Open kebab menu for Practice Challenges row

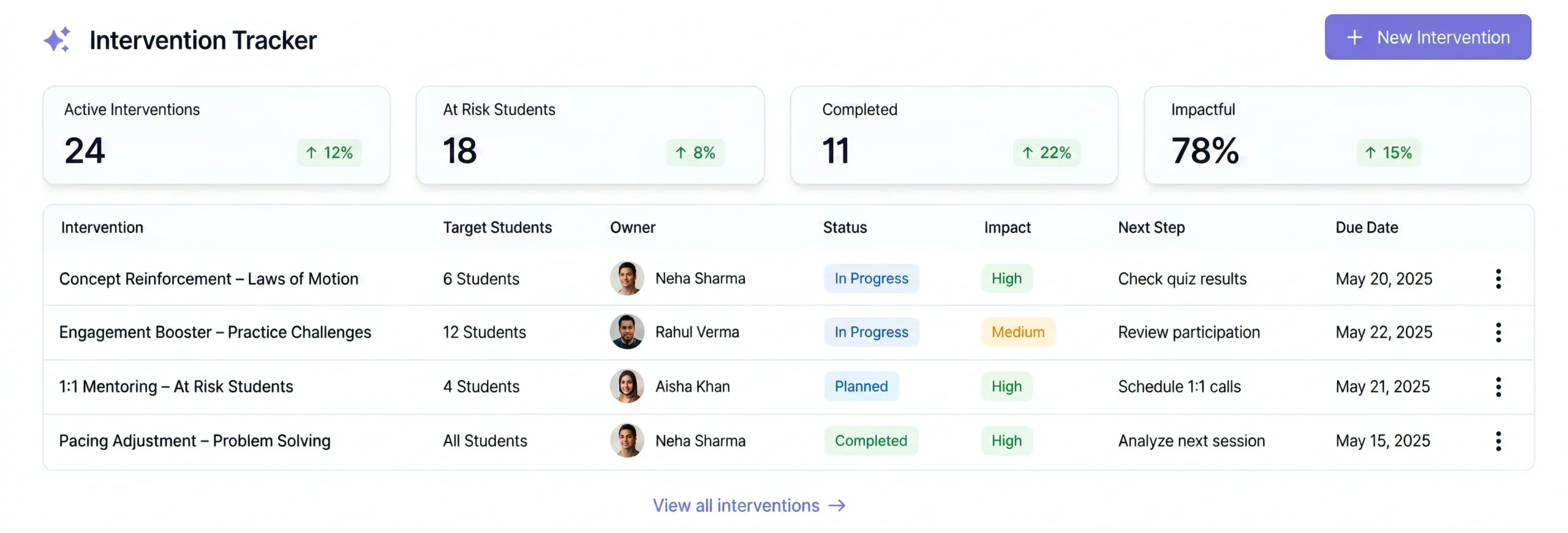1498,332
